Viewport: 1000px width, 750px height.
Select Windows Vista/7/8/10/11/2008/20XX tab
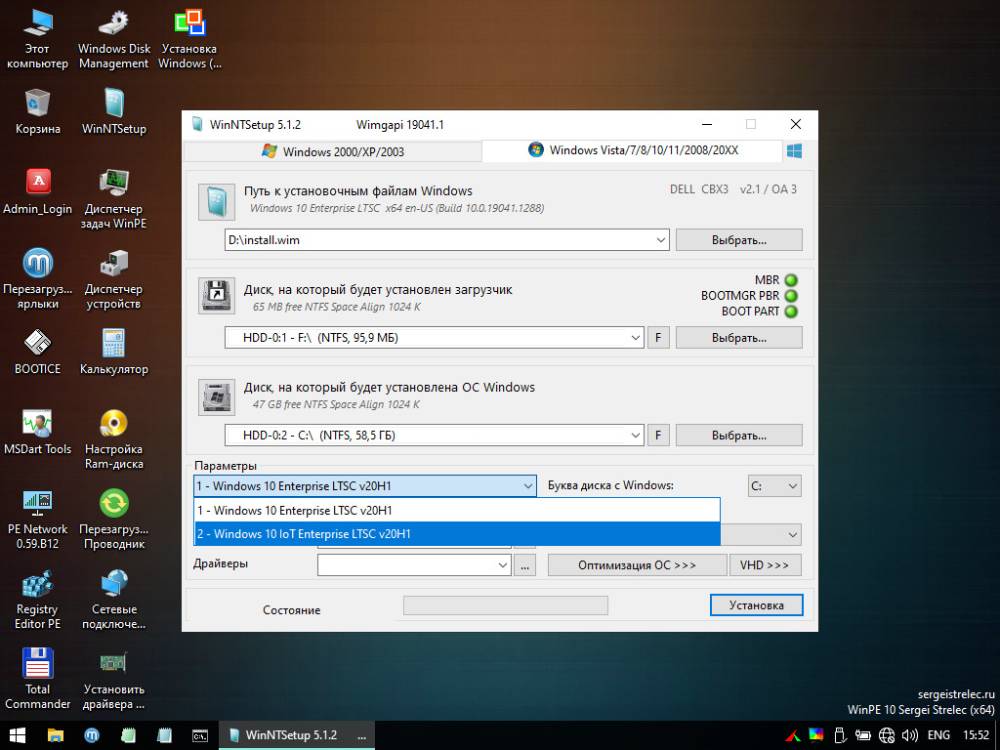click(x=633, y=151)
